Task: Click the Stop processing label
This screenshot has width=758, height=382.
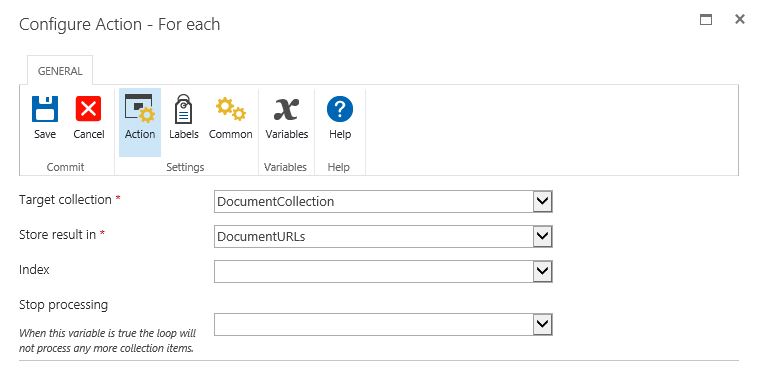Action: pyautogui.click(x=63, y=305)
